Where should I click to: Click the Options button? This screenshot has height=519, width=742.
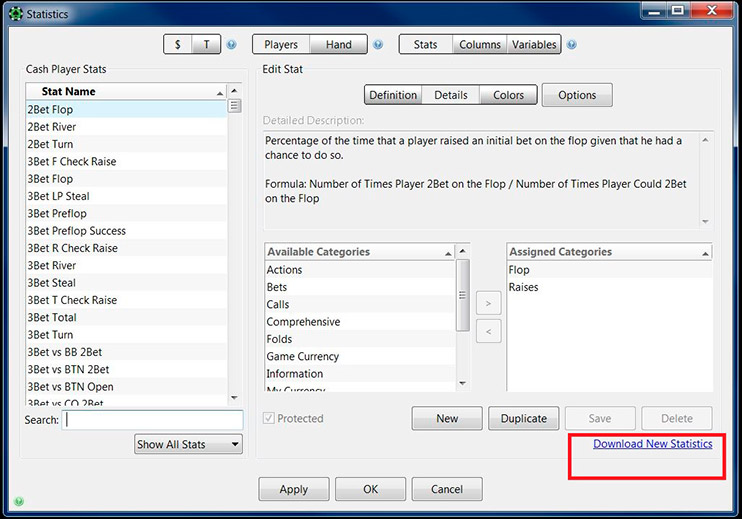click(577, 95)
